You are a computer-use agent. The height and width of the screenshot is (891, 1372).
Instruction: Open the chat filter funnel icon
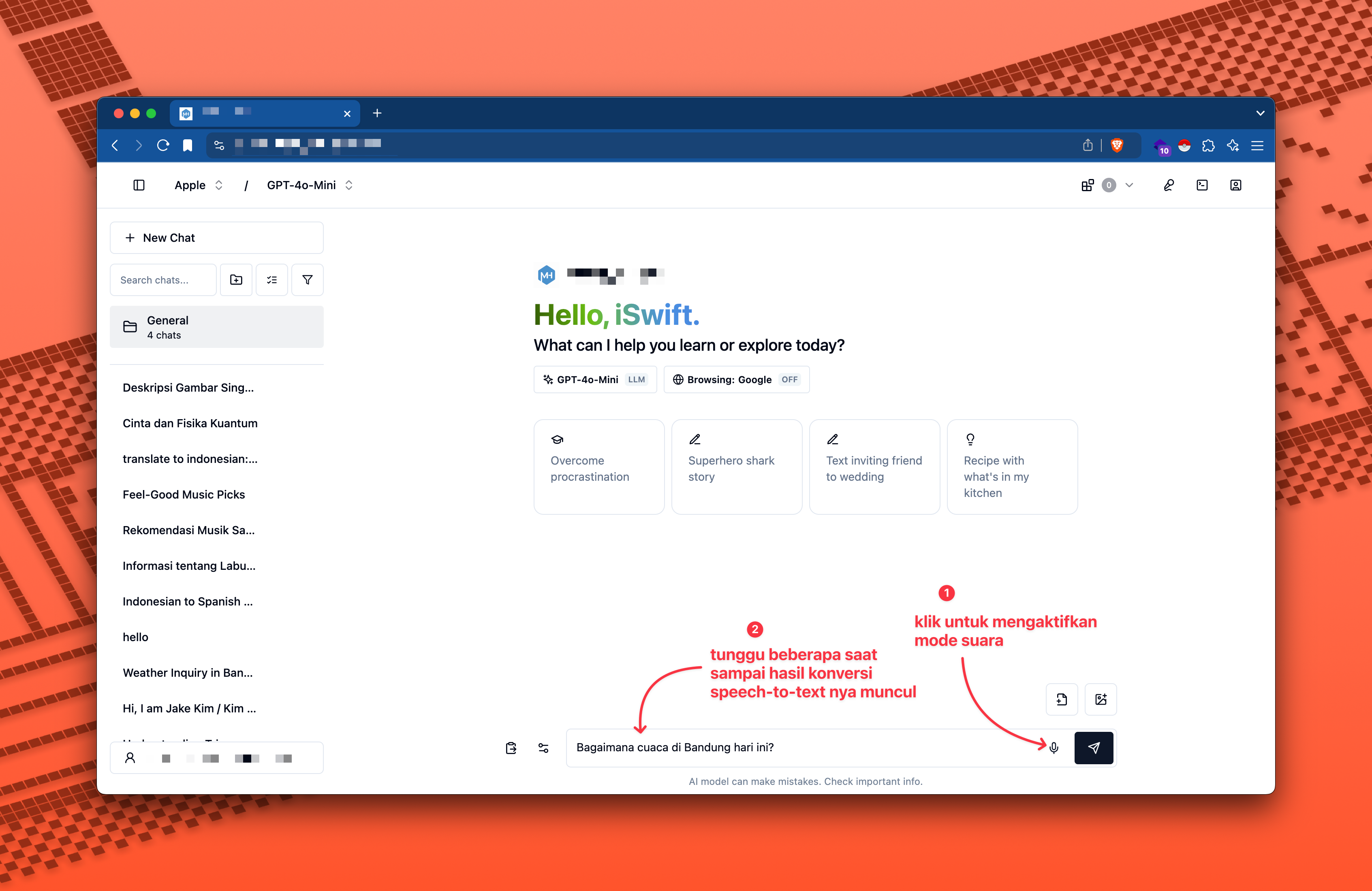coord(307,279)
